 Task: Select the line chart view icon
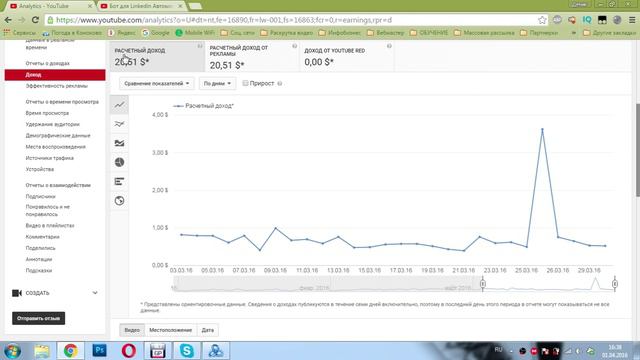119,105
